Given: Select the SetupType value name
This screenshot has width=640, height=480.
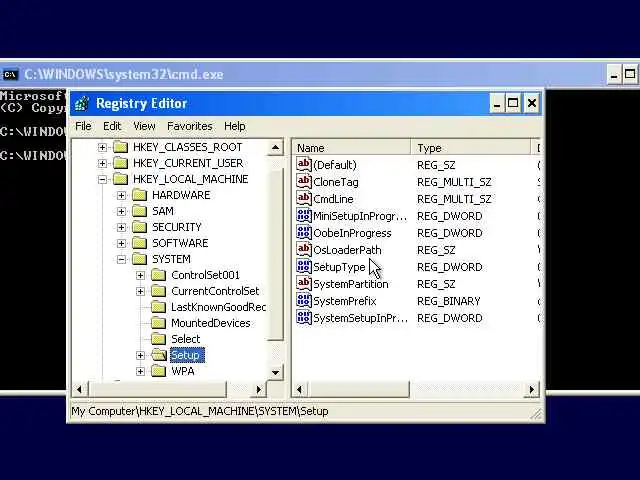Looking at the screenshot, I should (x=339, y=267).
